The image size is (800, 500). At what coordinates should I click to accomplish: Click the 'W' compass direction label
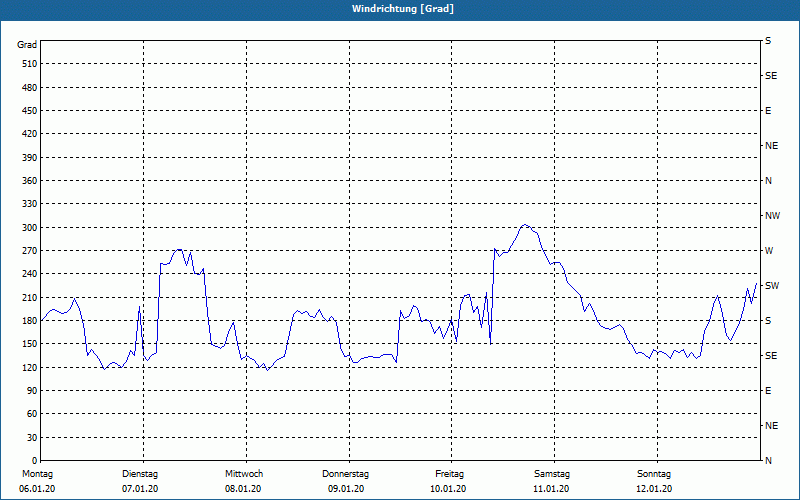[x=769, y=251]
